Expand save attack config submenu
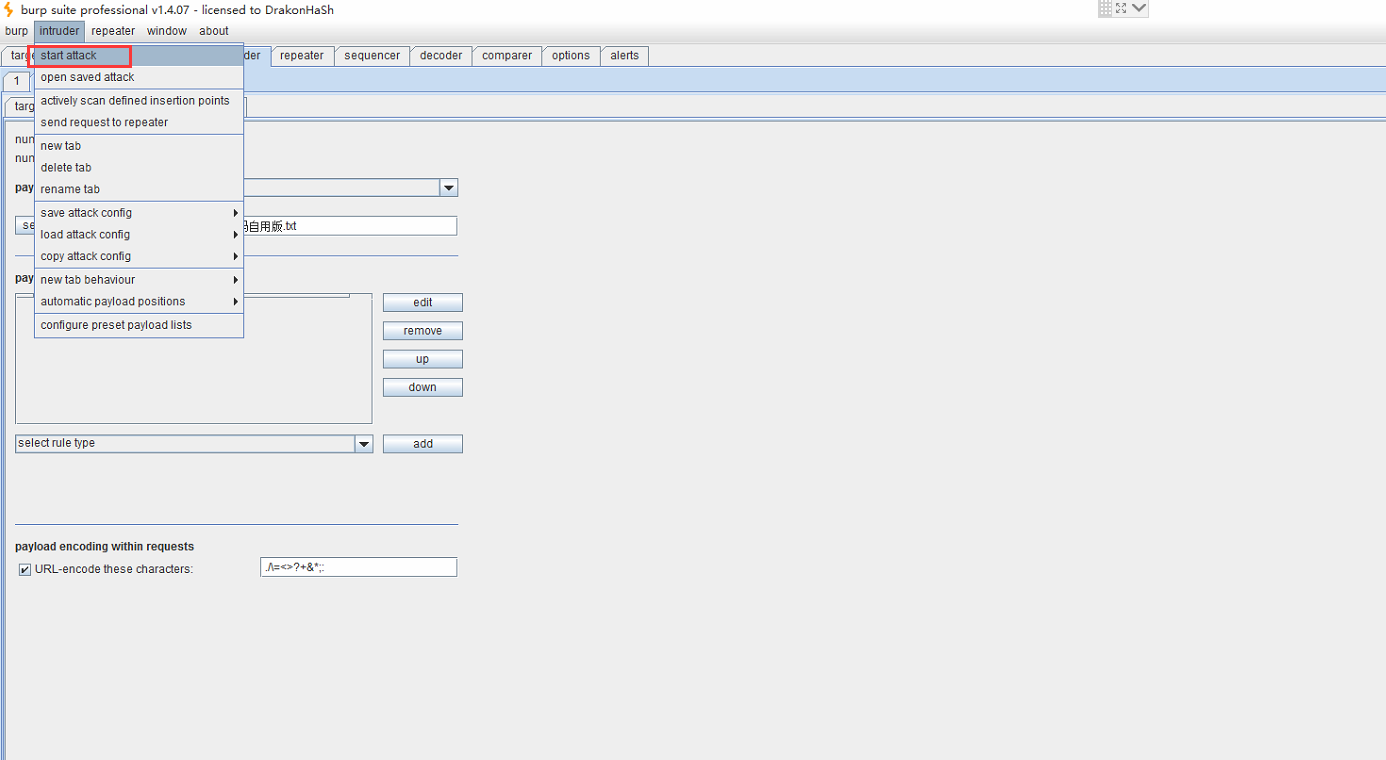1386x760 pixels. click(x=139, y=213)
